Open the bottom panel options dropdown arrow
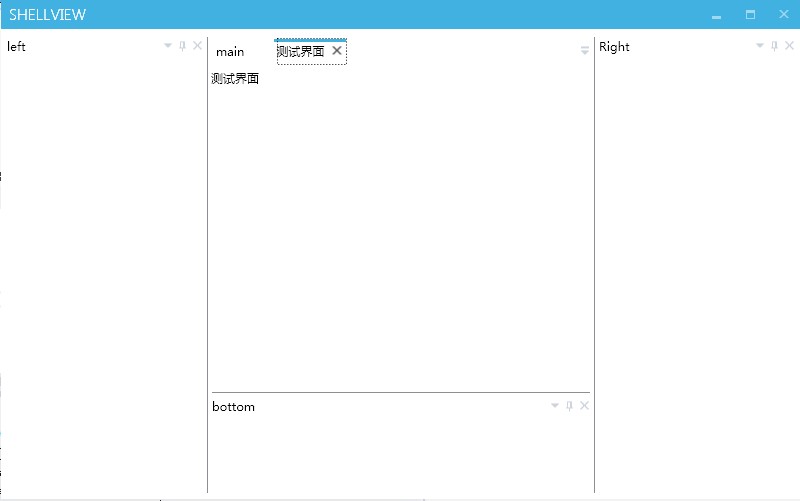800x501 pixels. coord(555,406)
